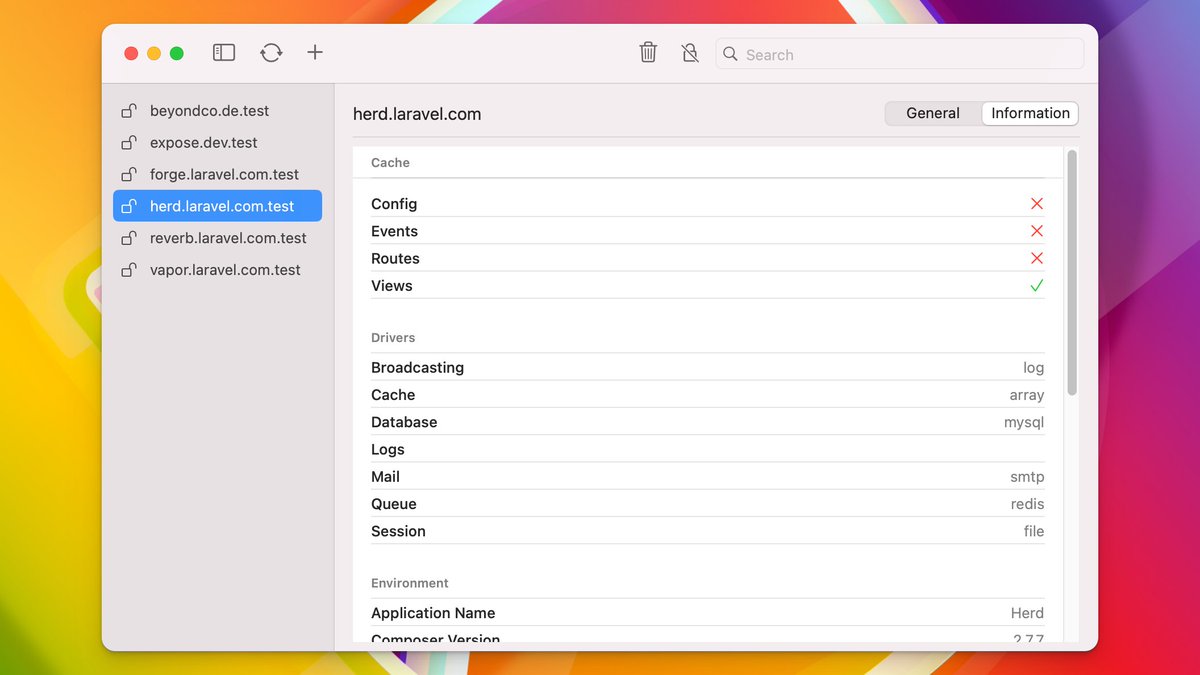The height and width of the screenshot is (675, 1200).
Task: Click the Cache driver value array
Action: pyautogui.click(x=1027, y=395)
